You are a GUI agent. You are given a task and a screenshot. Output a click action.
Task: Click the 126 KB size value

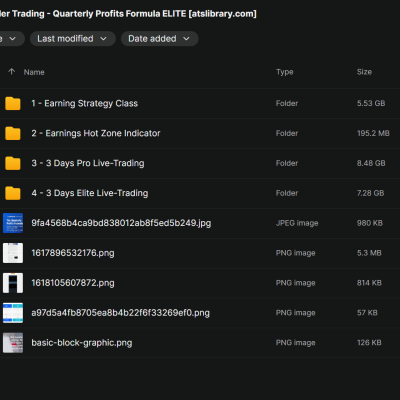[369, 343]
